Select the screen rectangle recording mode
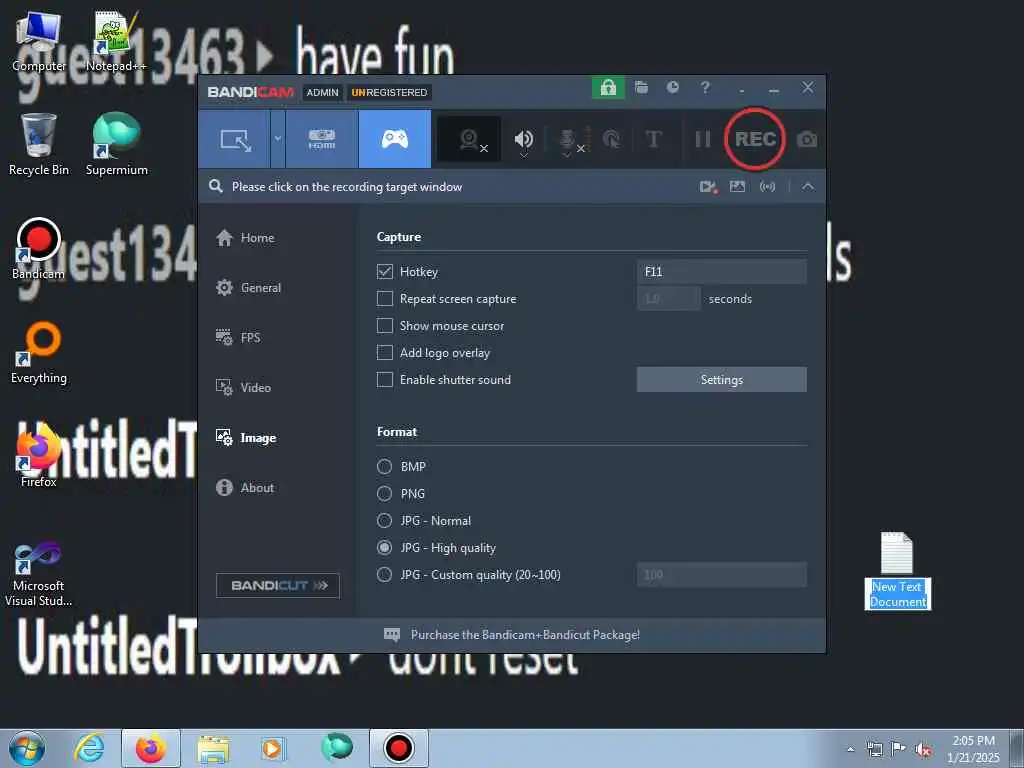This screenshot has width=1024, height=768. point(235,139)
